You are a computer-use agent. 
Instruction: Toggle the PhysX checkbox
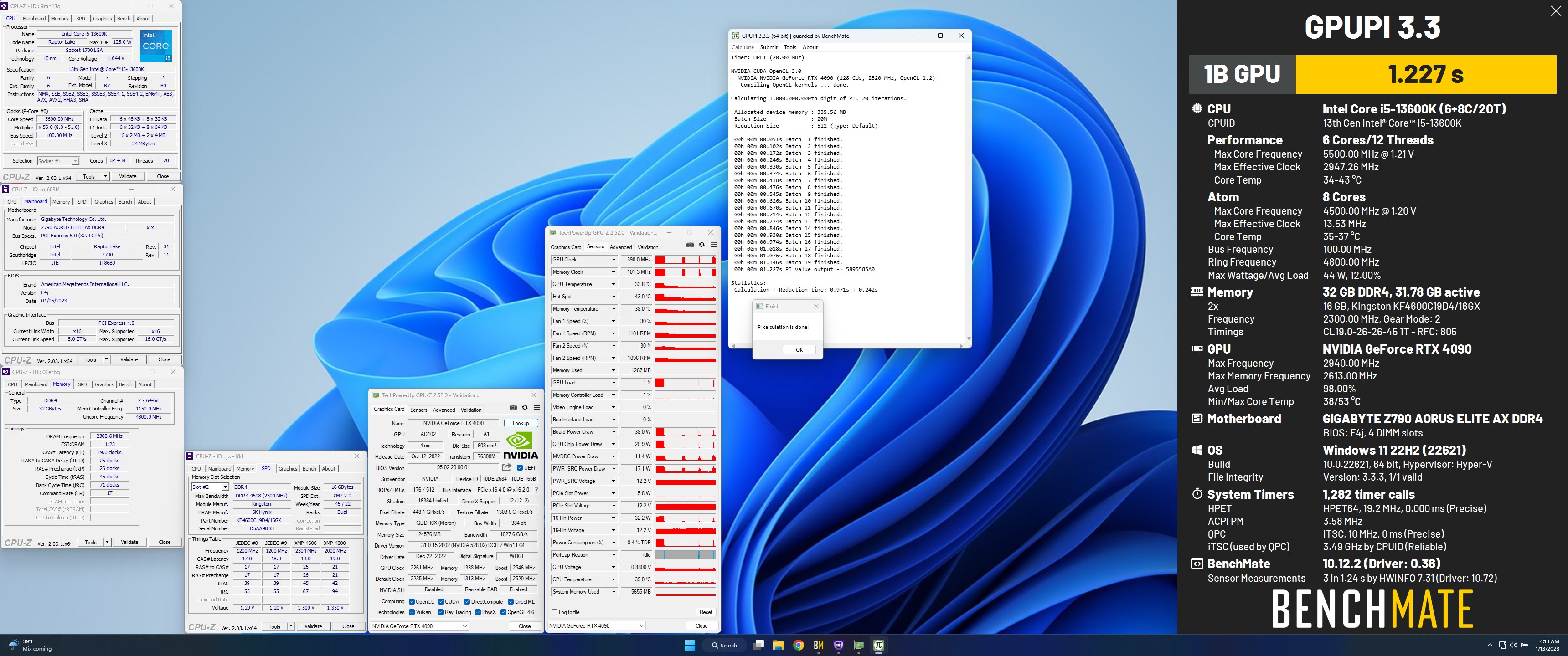(478, 612)
